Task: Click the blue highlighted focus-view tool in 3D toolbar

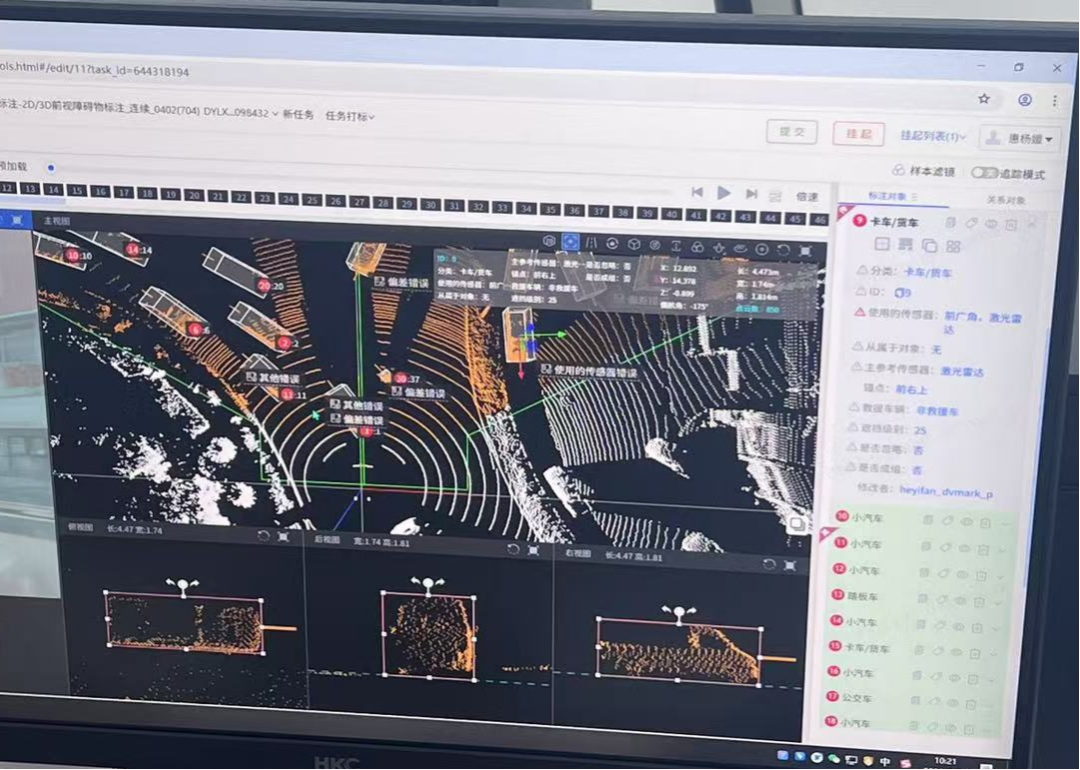Action: (x=570, y=241)
